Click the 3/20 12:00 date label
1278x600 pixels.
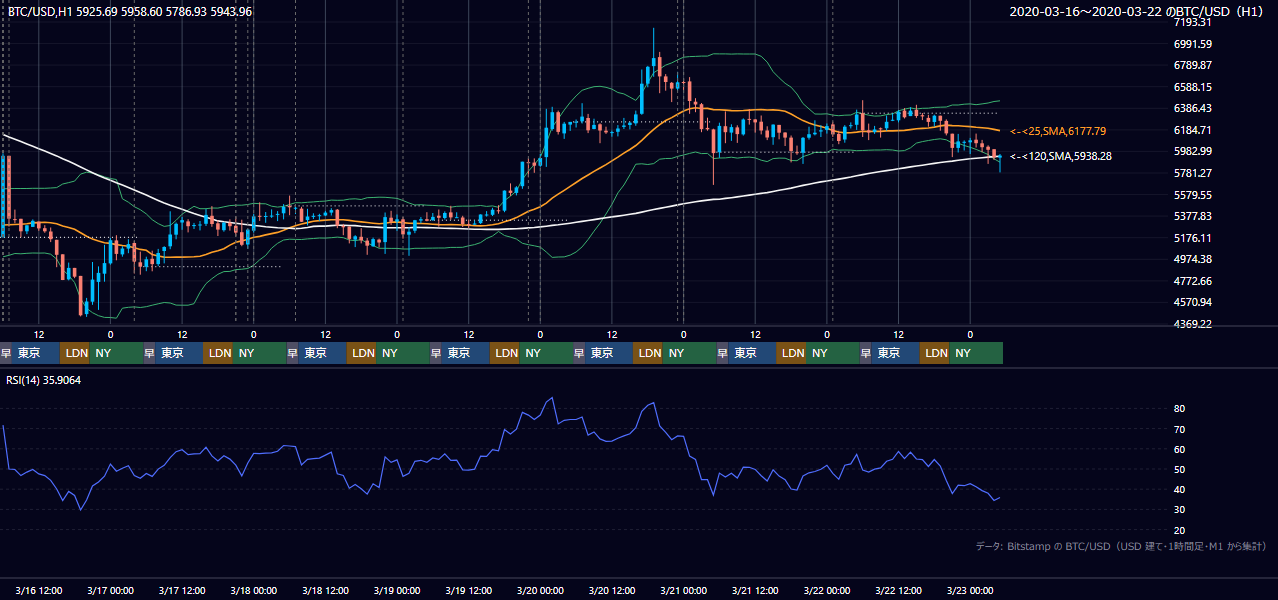pos(612,590)
